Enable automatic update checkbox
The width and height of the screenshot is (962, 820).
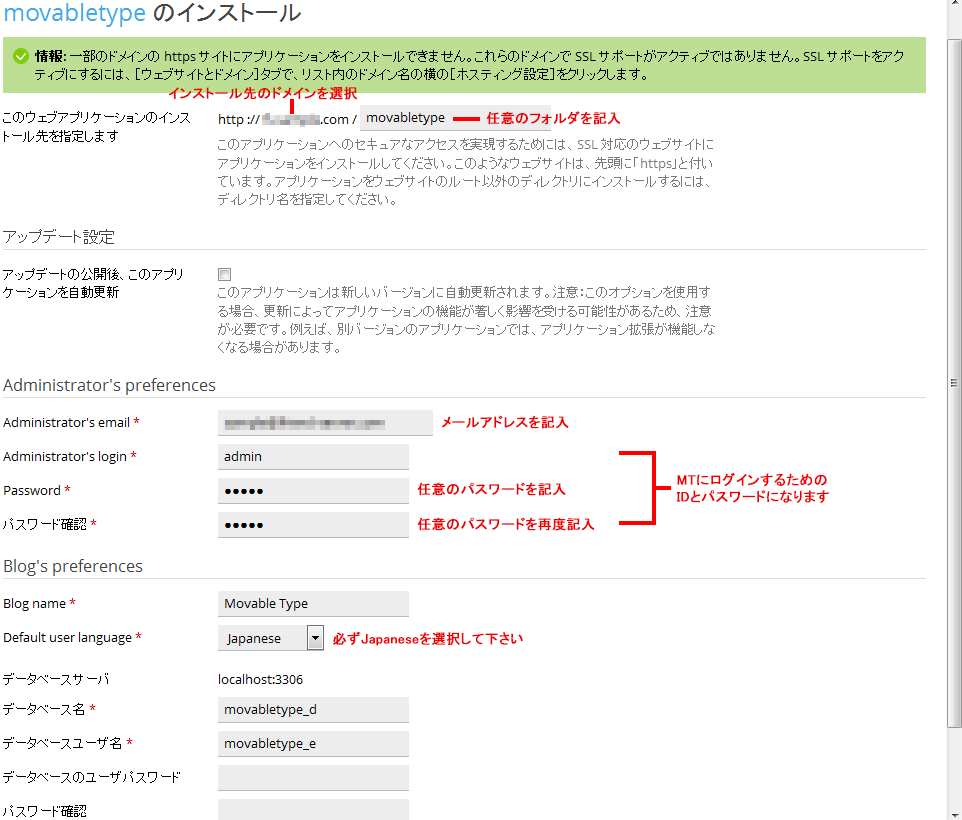pyautogui.click(x=225, y=274)
